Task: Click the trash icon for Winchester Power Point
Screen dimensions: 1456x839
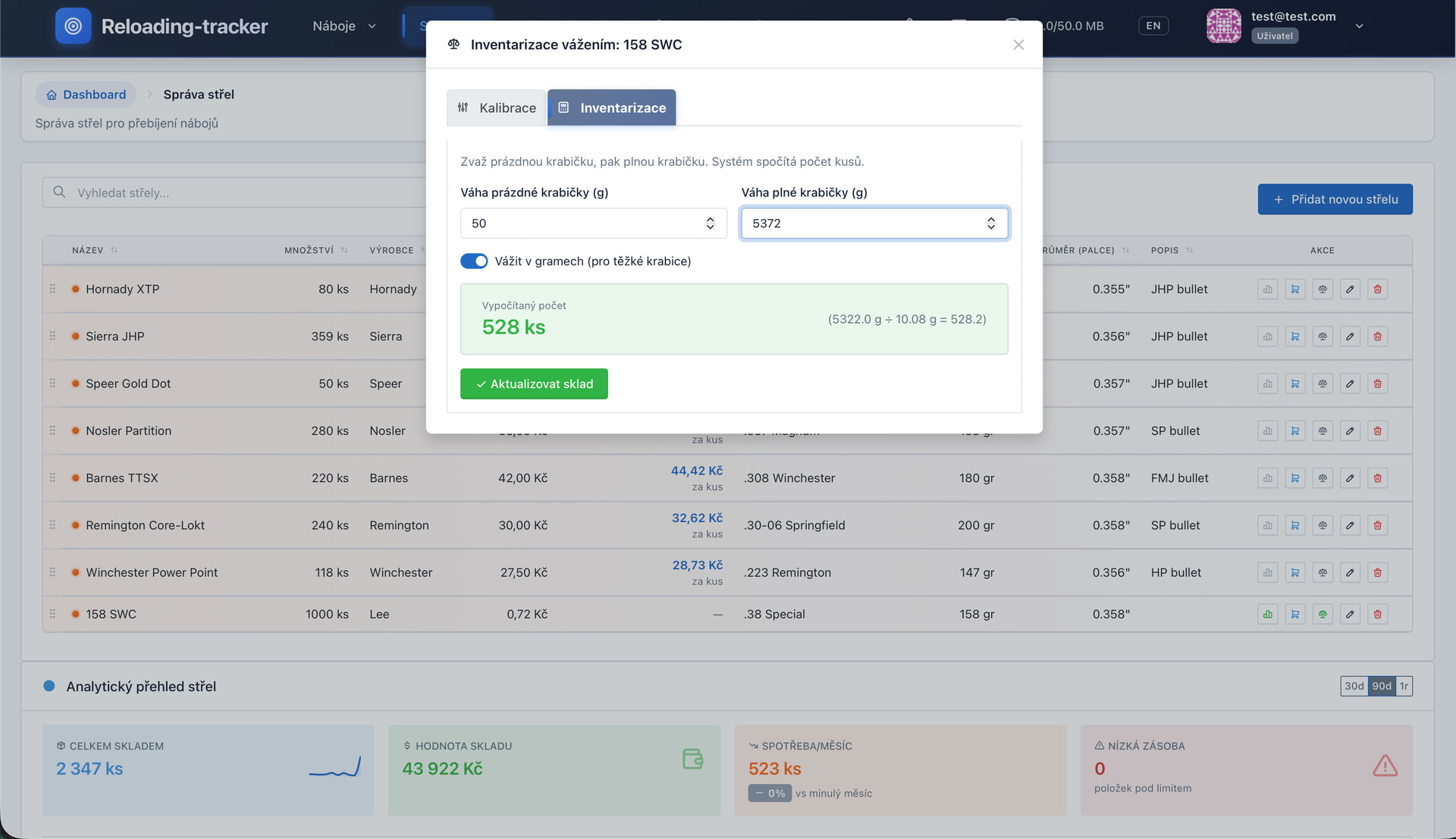Action: [x=1377, y=572]
